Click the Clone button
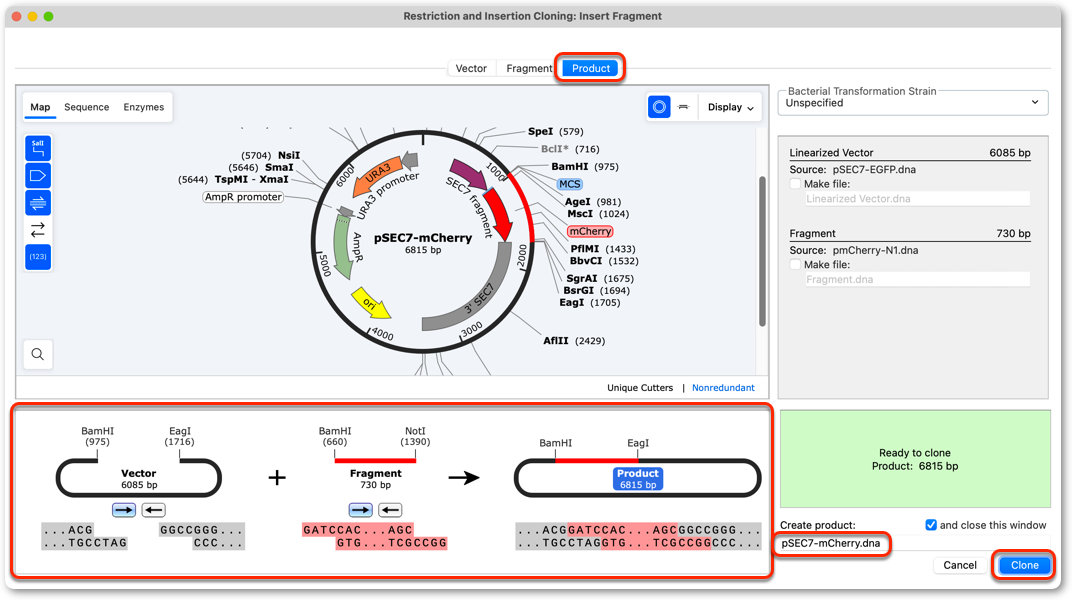This screenshot has width=1072, height=600. [x=1024, y=565]
